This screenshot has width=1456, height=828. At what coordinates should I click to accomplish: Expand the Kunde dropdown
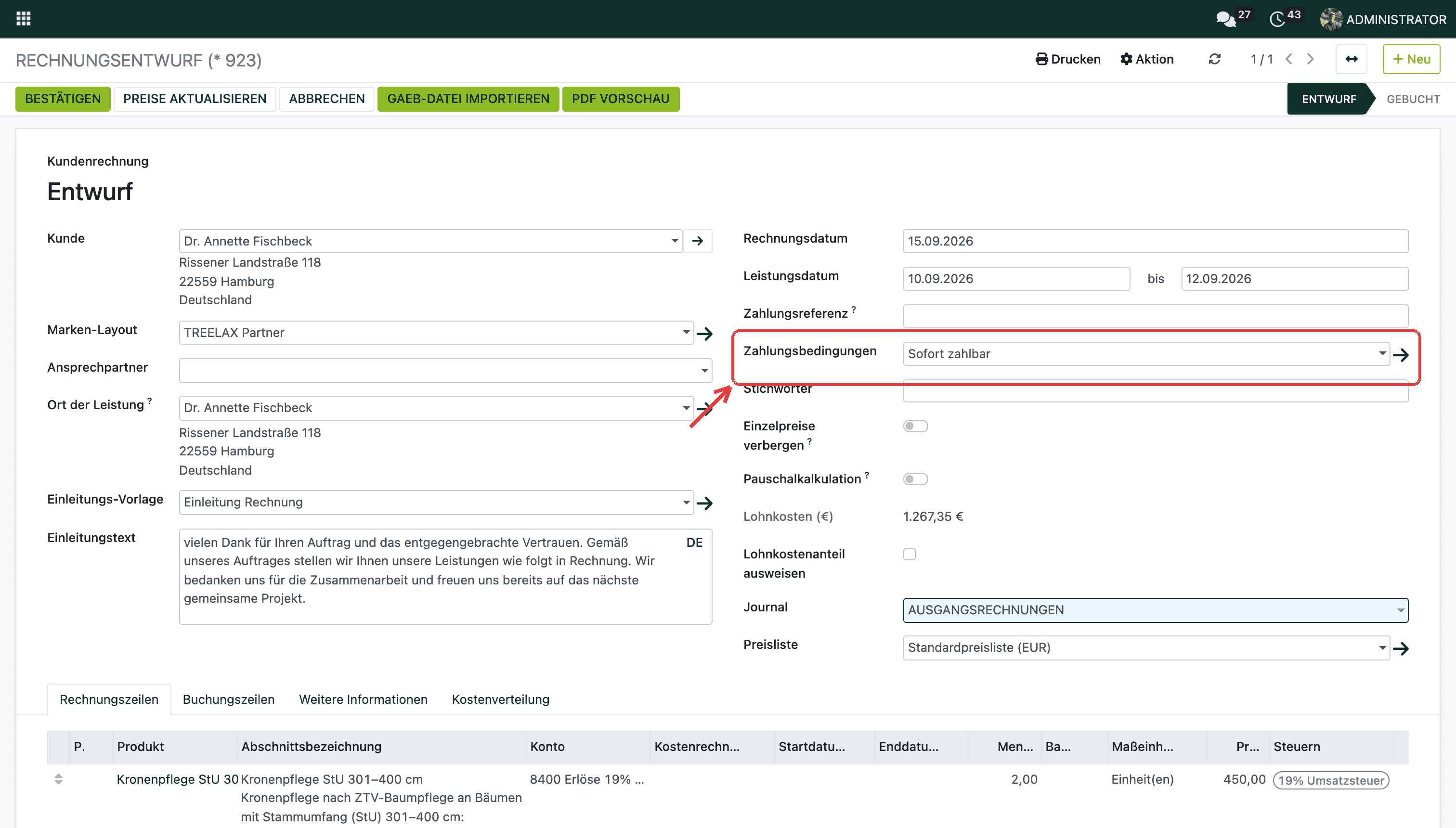pos(675,241)
